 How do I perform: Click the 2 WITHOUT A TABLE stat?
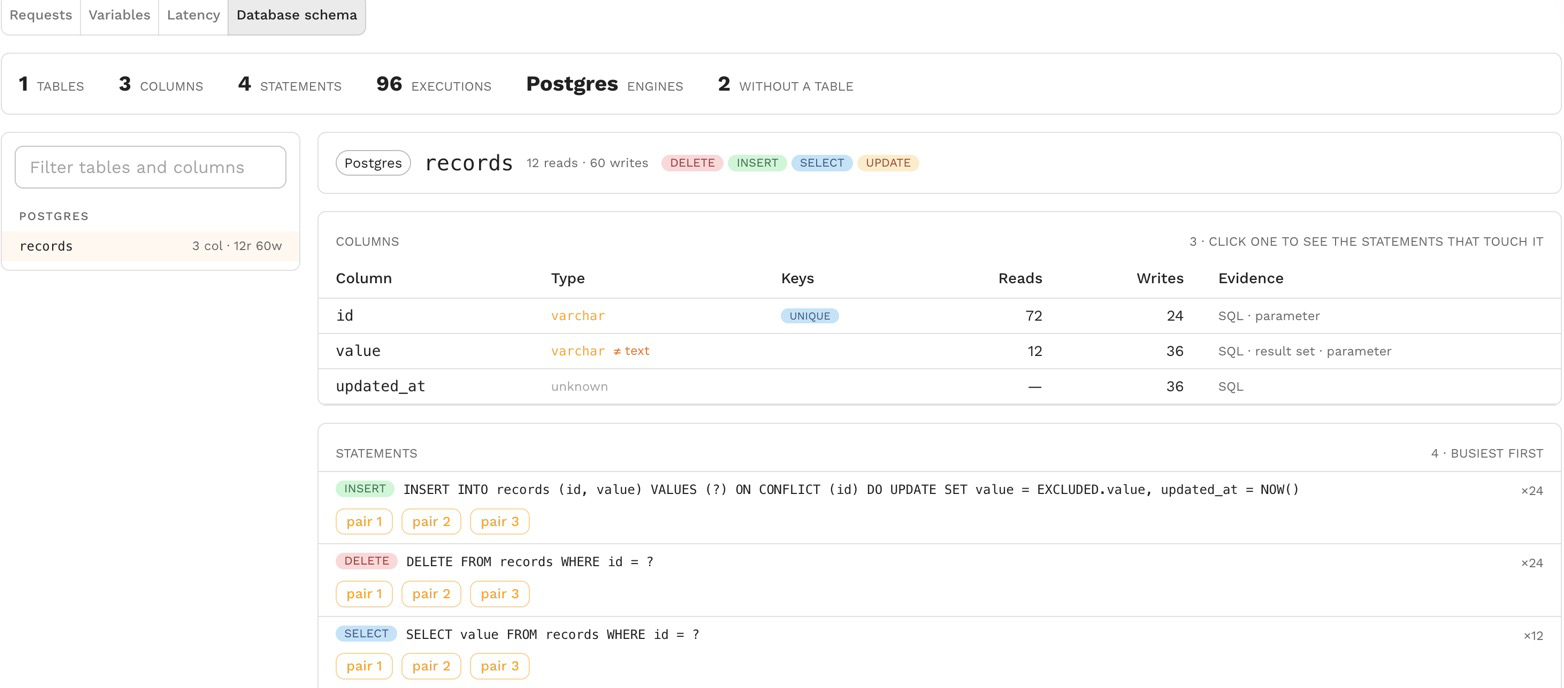[785, 85]
